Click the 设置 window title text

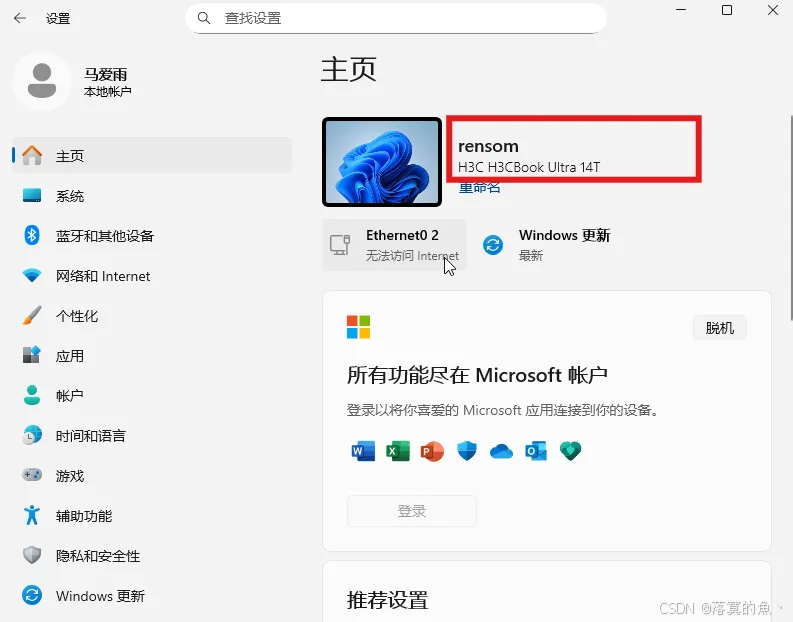click(x=58, y=19)
